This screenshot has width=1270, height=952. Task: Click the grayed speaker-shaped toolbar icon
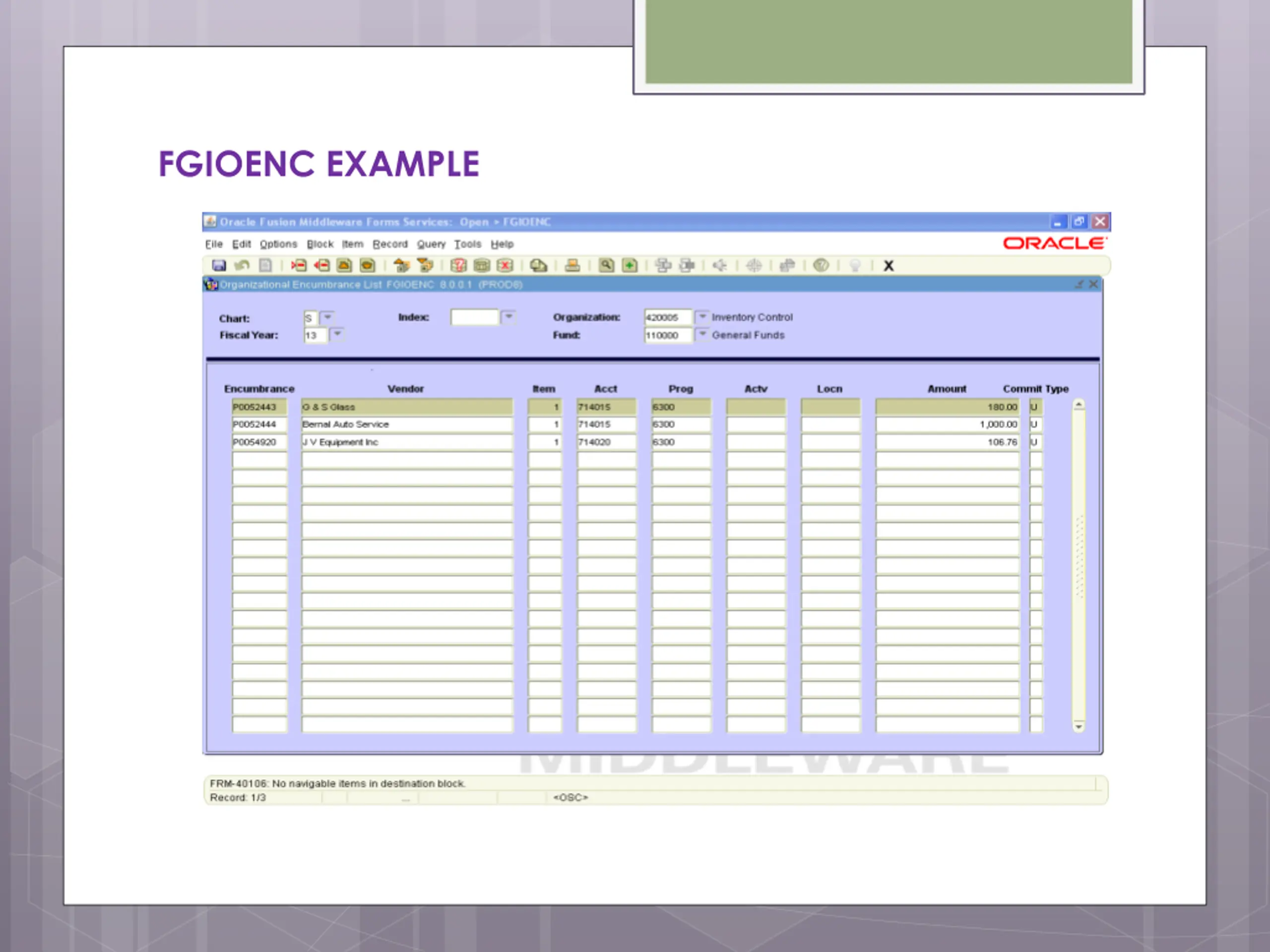tap(720, 265)
